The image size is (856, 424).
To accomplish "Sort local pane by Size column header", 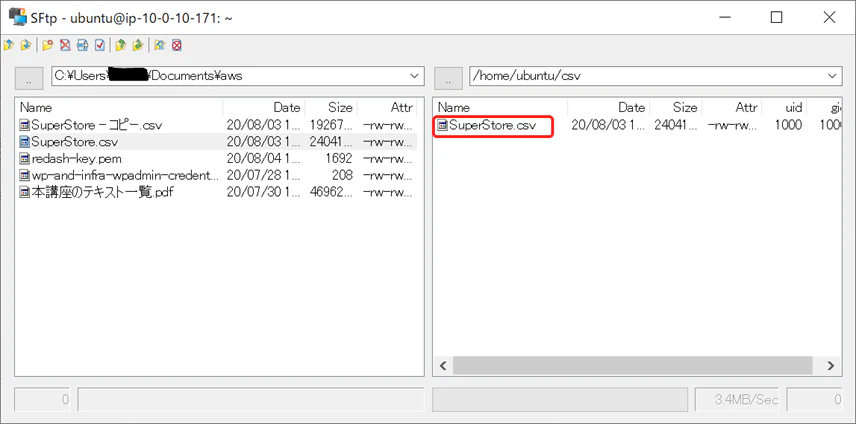I will (x=331, y=108).
